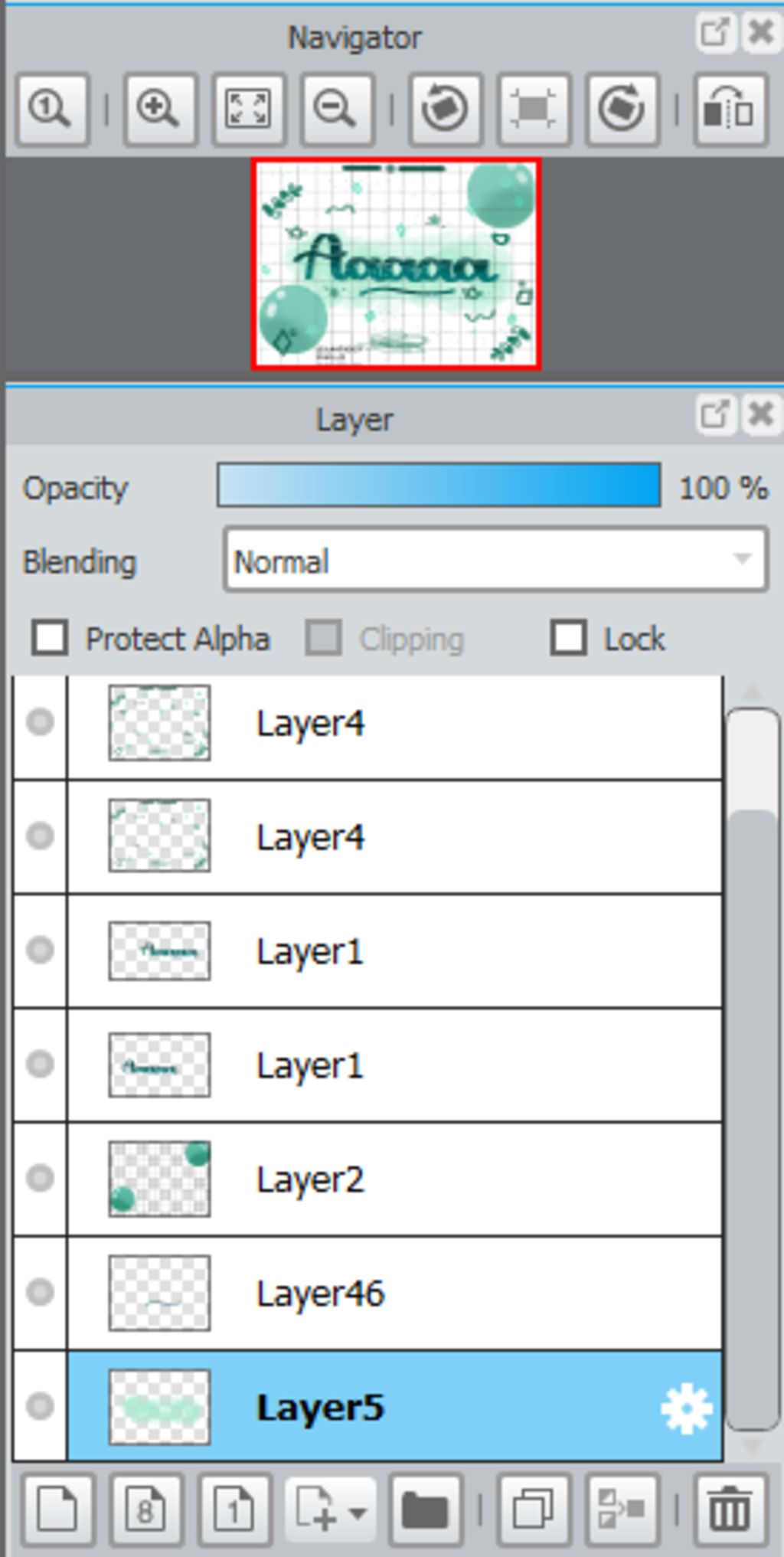Rotate the canvas view right
Viewport: 784px width, 1557px height.
coord(622,109)
